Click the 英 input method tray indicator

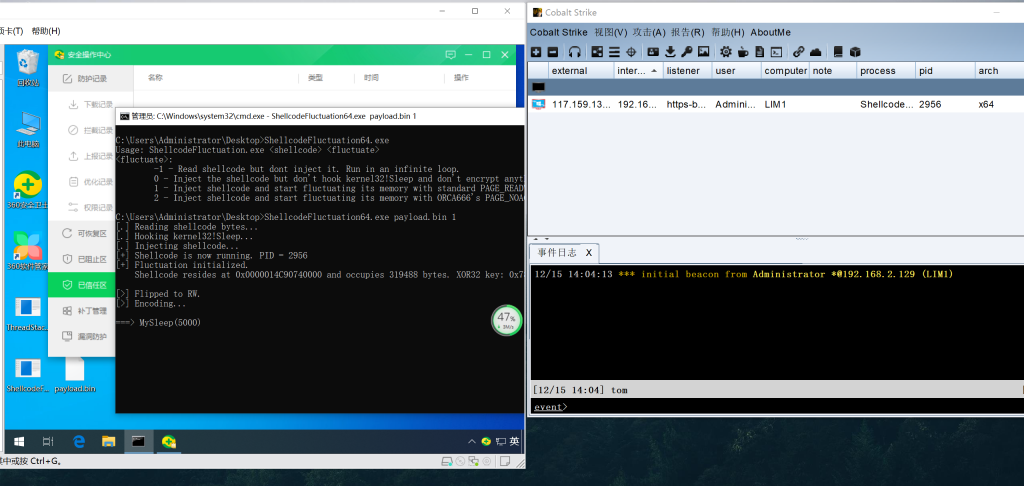(515, 442)
